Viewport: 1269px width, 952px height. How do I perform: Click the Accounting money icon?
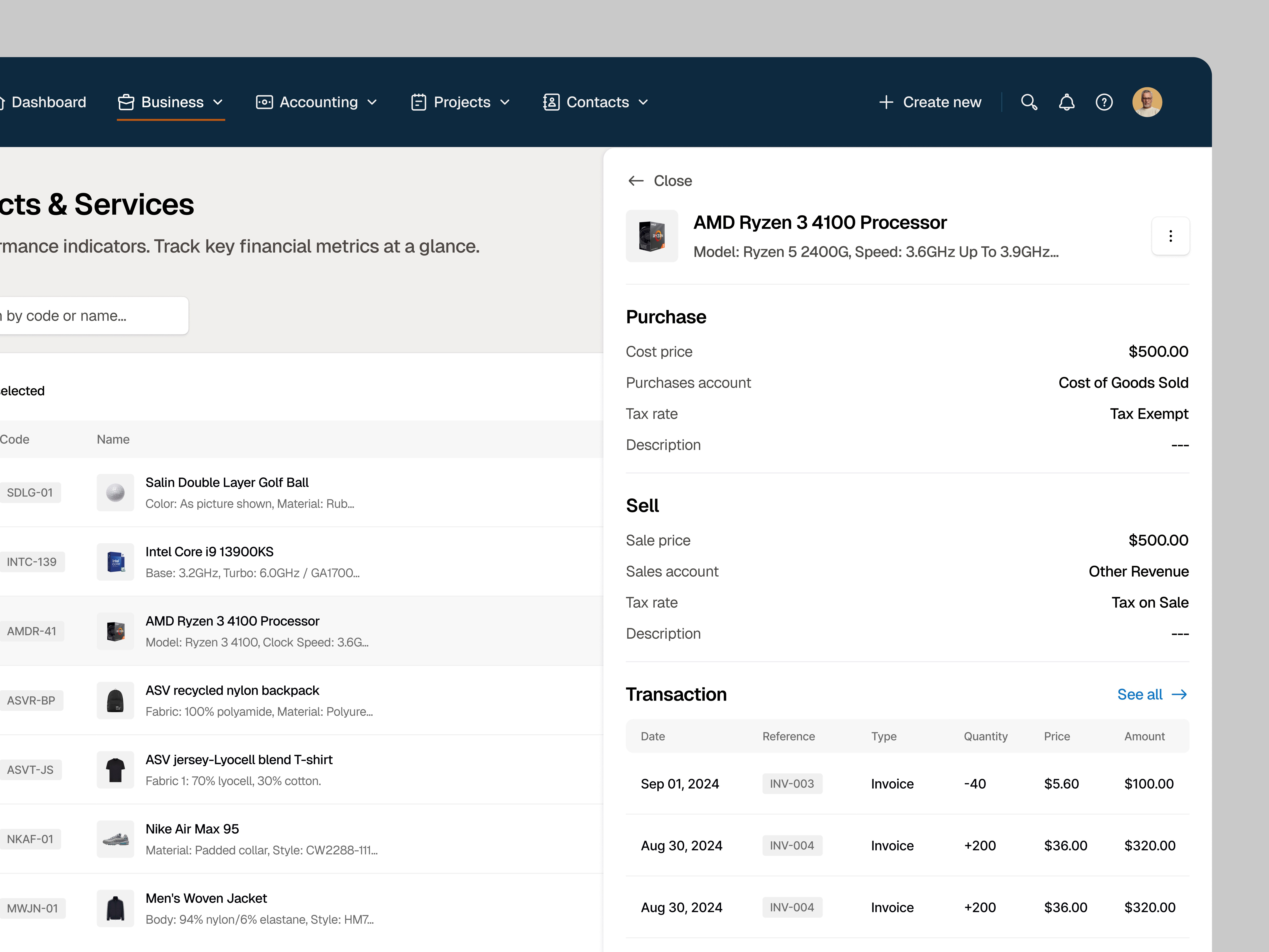[264, 102]
